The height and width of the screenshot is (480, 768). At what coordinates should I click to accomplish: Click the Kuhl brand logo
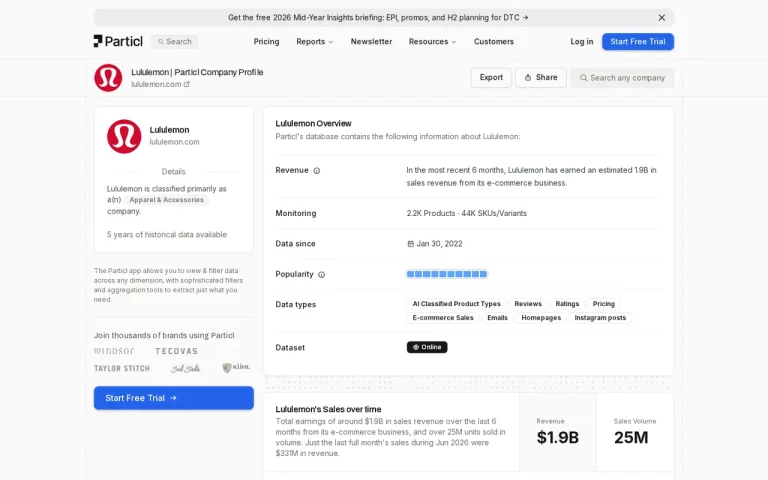(x=236, y=367)
